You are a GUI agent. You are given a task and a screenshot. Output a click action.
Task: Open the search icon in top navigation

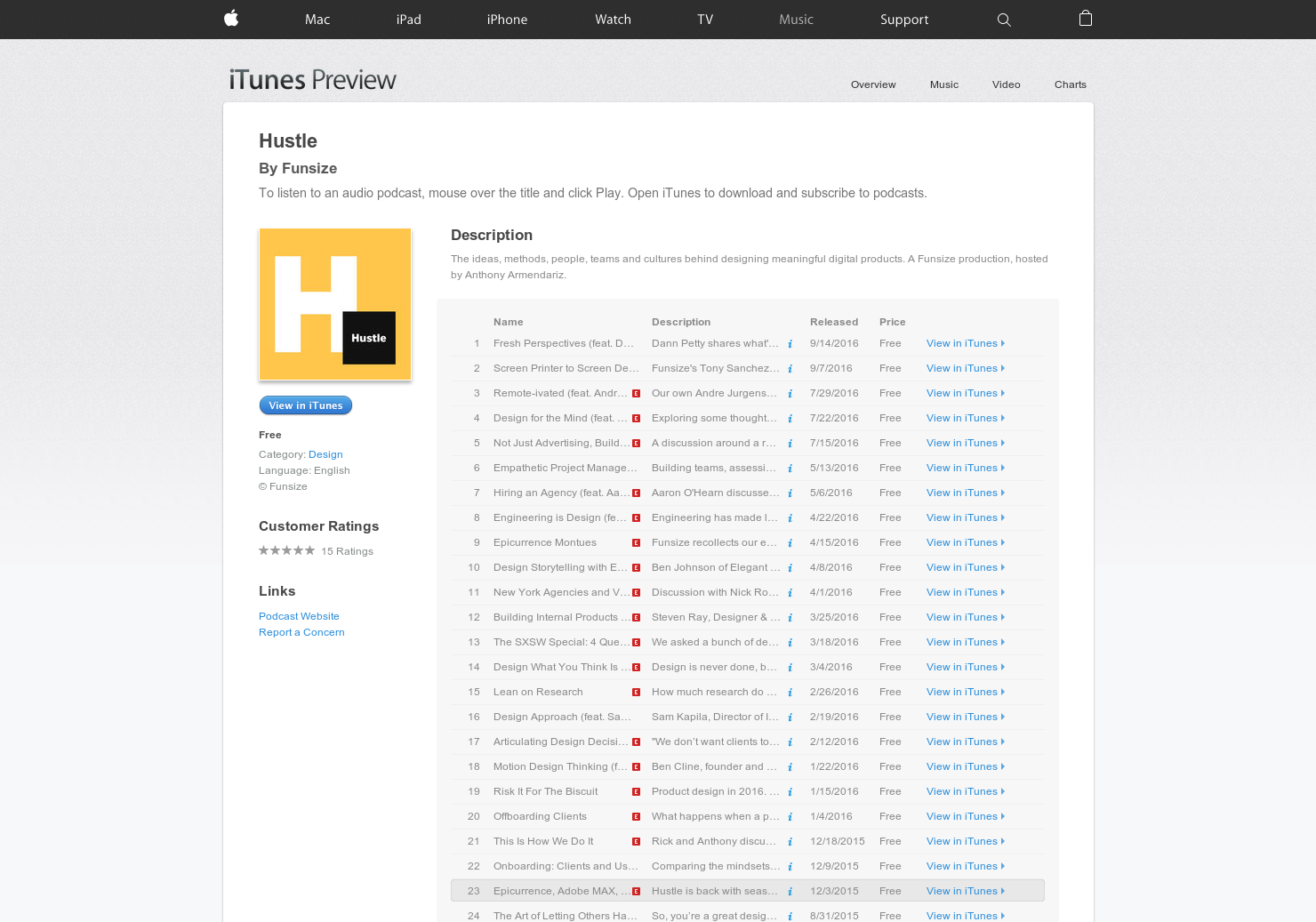coord(1004,19)
